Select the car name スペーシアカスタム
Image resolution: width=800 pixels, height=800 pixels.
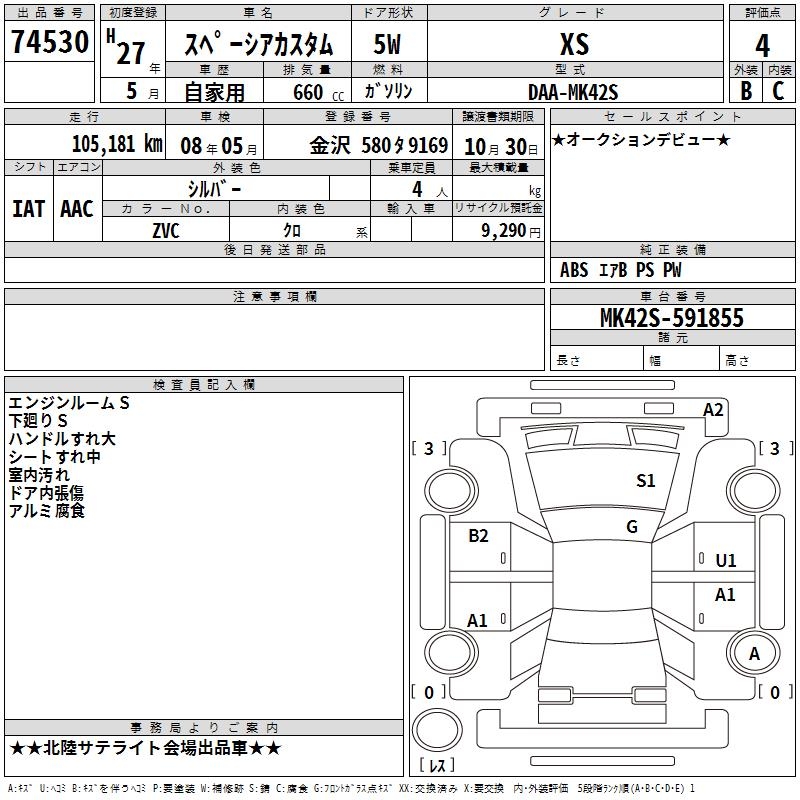coord(258,45)
